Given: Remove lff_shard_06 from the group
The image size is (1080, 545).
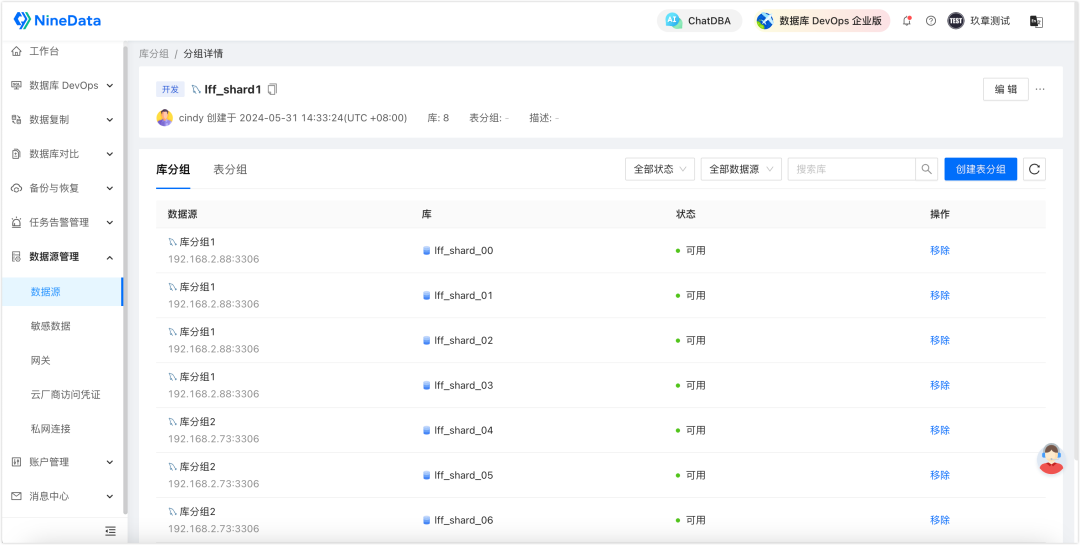Looking at the screenshot, I should tap(940, 520).
